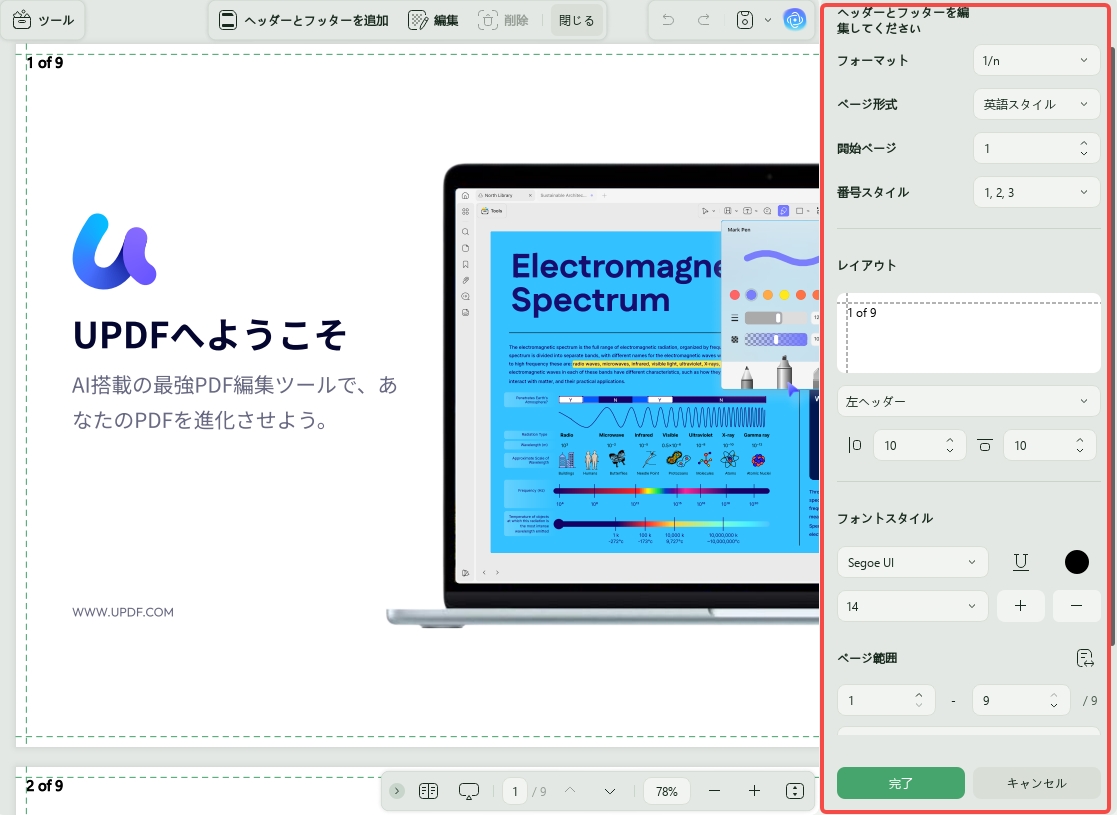Increase 開始ページ with the up arrow
This screenshot has height=815, width=1117.
1084,142
